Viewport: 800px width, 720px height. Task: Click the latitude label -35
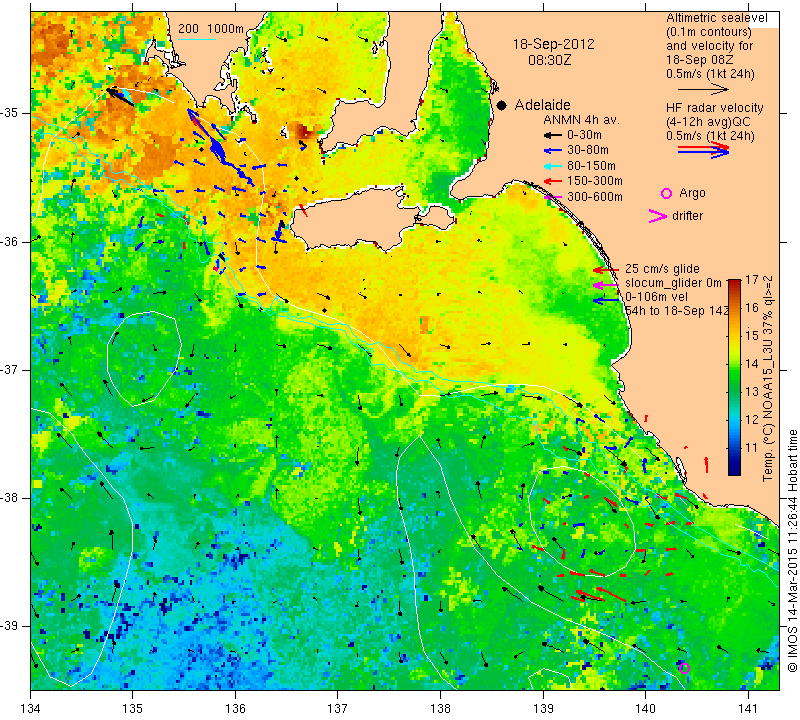[10, 113]
